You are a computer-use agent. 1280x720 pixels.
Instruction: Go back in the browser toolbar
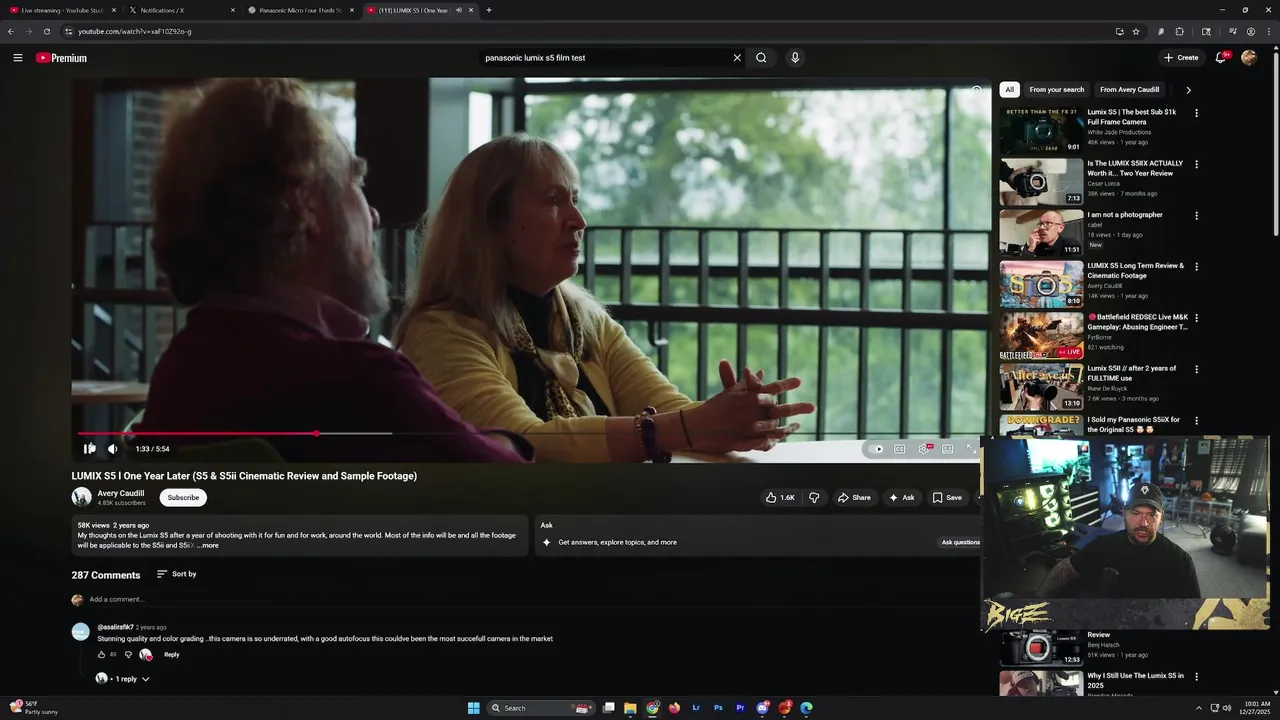(x=10, y=31)
